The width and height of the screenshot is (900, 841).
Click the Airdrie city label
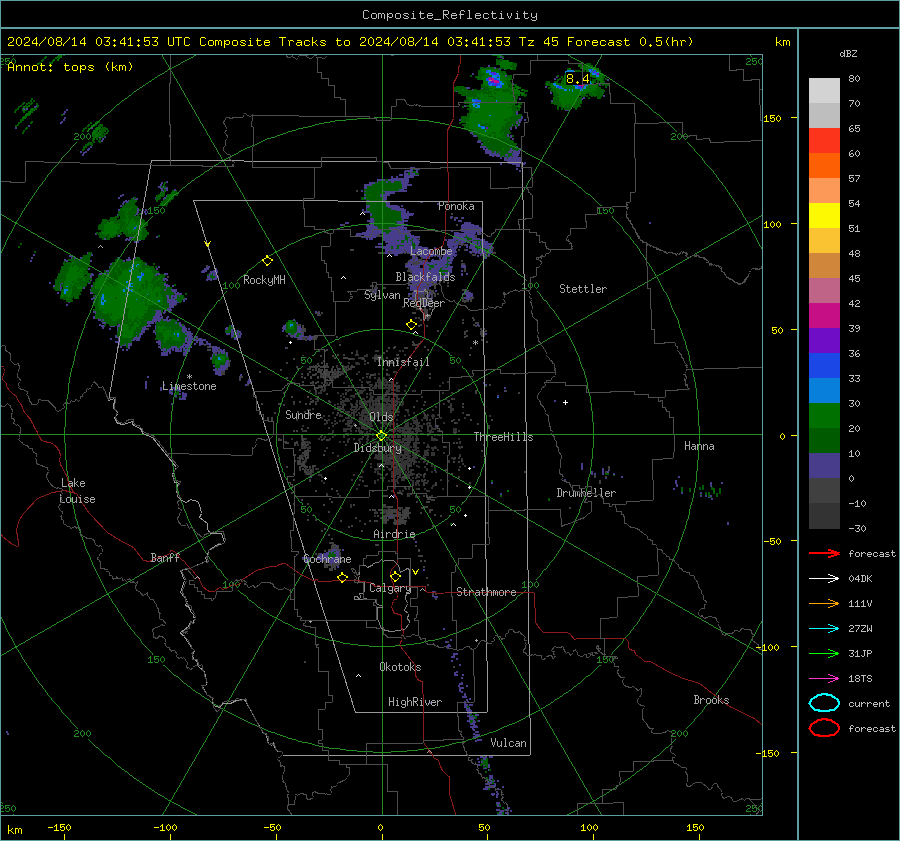[x=394, y=534]
